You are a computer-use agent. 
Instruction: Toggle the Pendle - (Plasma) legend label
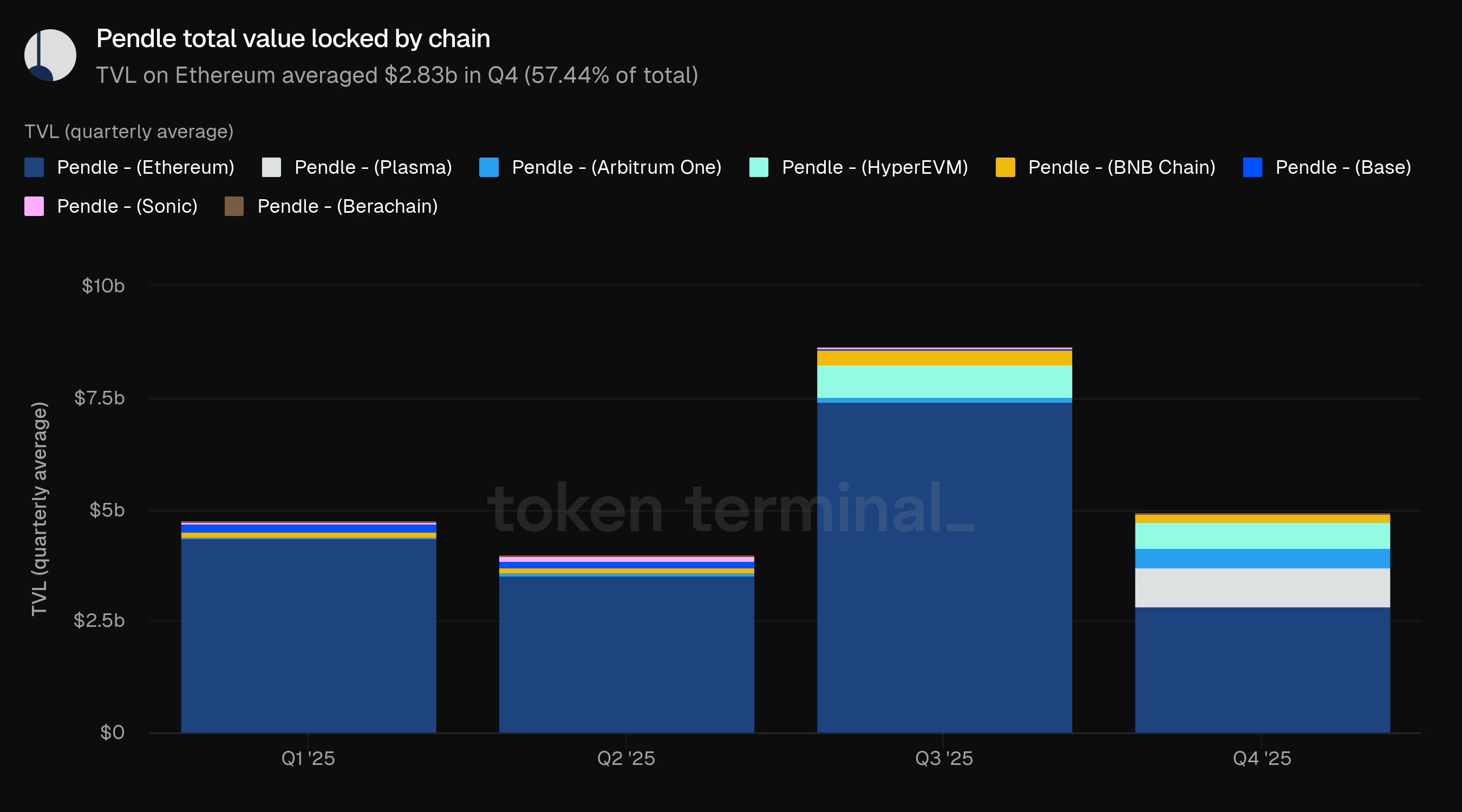373,167
